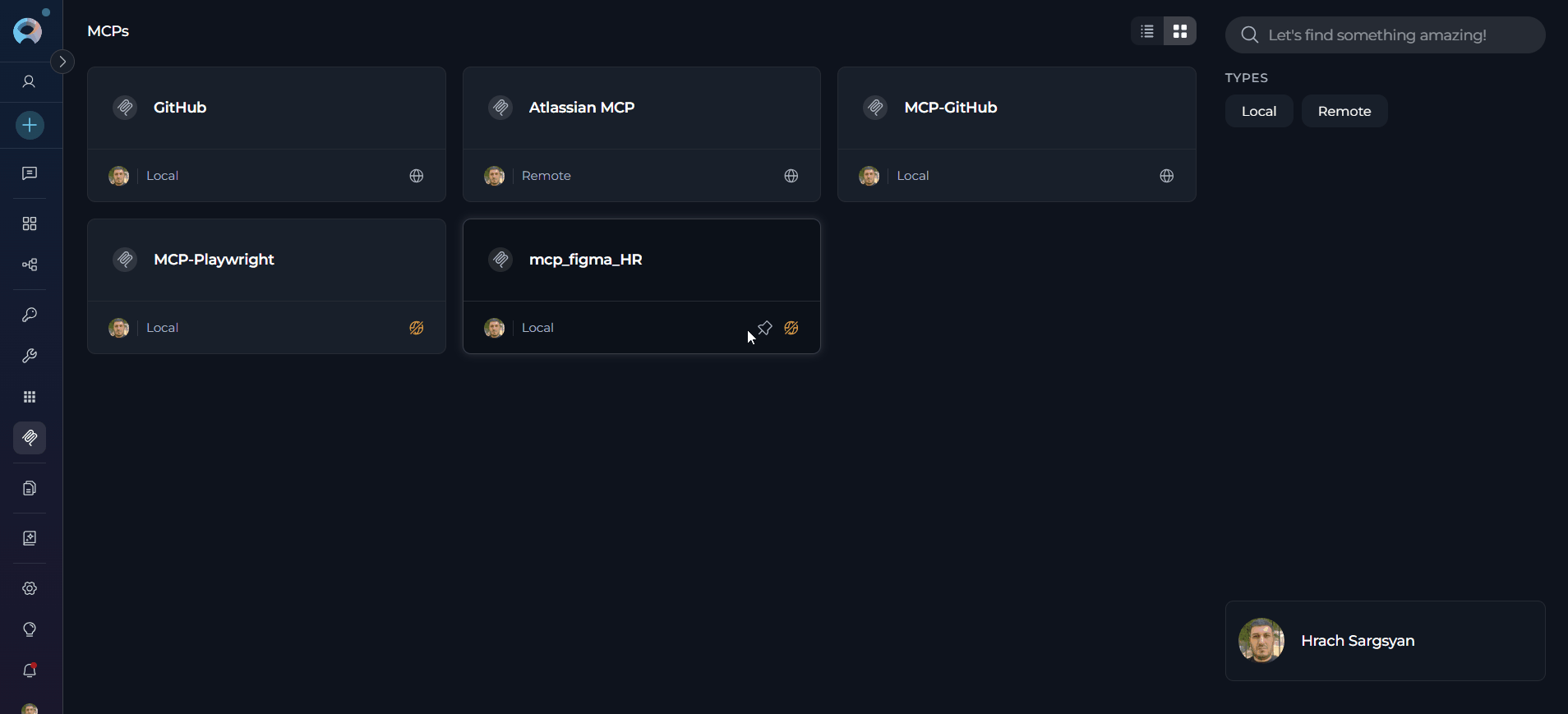This screenshot has width=1568, height=714.
Task: Open the user profile sidebar icon
Action: 30,81
